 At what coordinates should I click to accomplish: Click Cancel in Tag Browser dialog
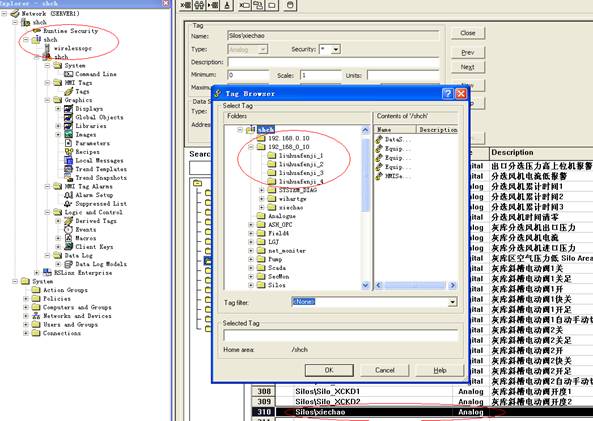pyautogui.click(x=385, y=370)
